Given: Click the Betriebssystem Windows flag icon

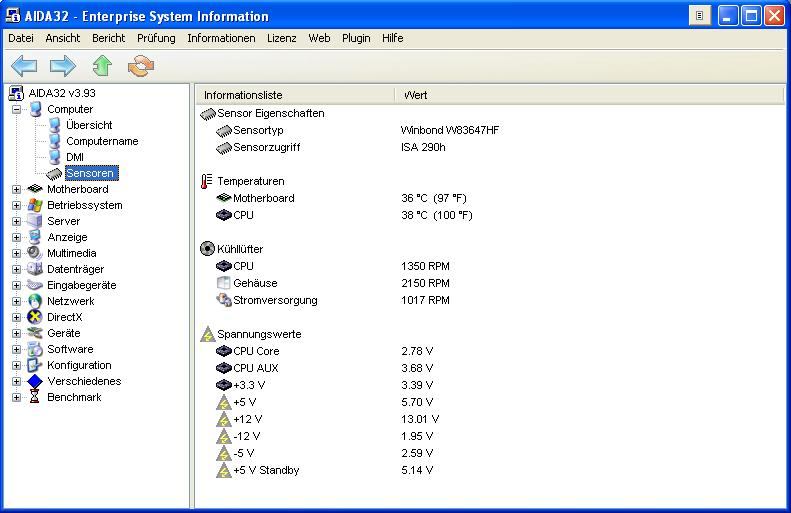Looking at the screenshot, I should click(x=35, y=205).
